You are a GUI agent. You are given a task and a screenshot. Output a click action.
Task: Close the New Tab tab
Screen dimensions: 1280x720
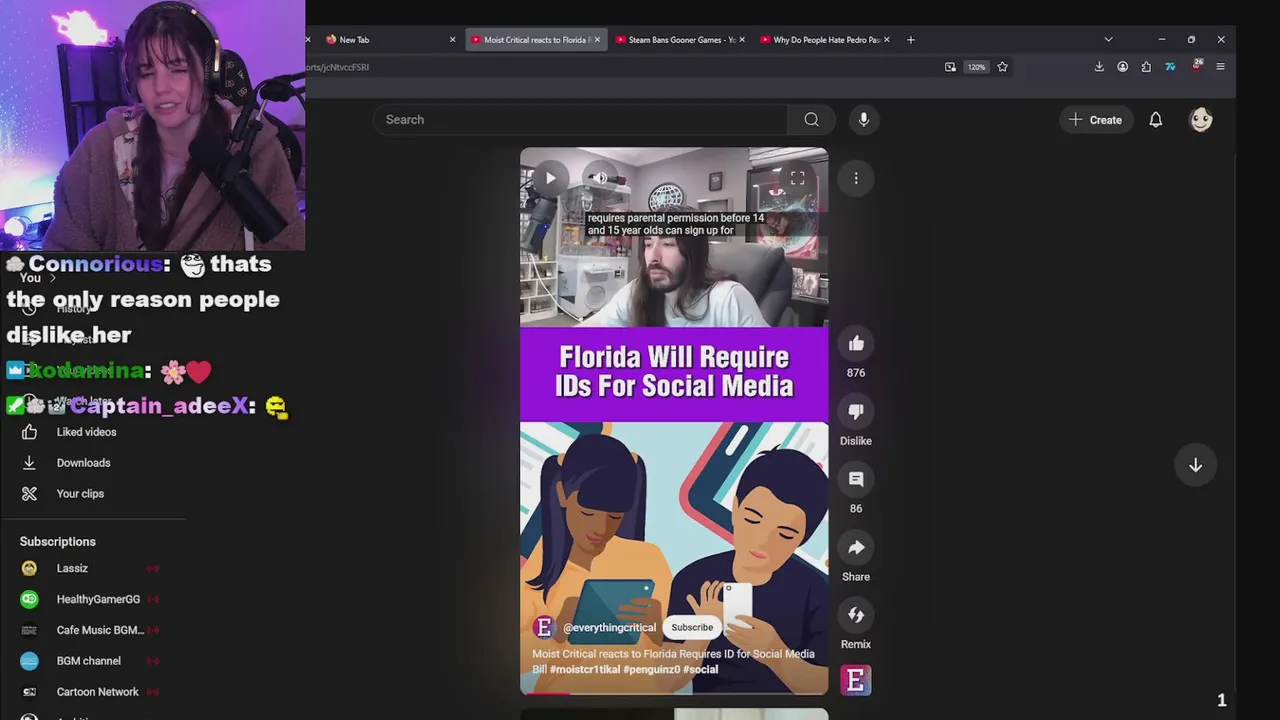coord(452,40)
